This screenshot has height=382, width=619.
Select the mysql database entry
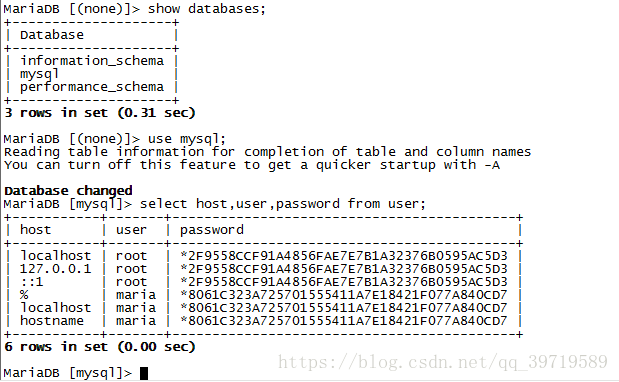click(39, 74)
